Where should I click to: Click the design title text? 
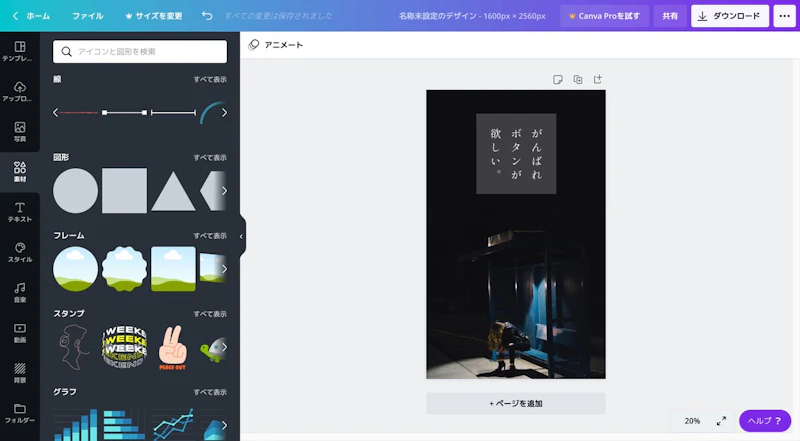click(x=472, y=16)
